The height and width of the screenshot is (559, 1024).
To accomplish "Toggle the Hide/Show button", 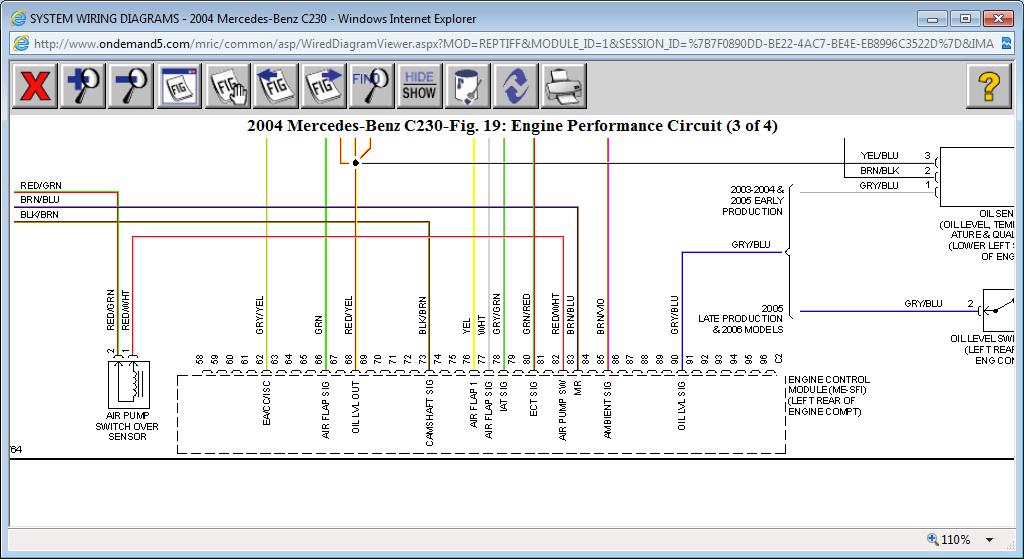I will 419,86.
